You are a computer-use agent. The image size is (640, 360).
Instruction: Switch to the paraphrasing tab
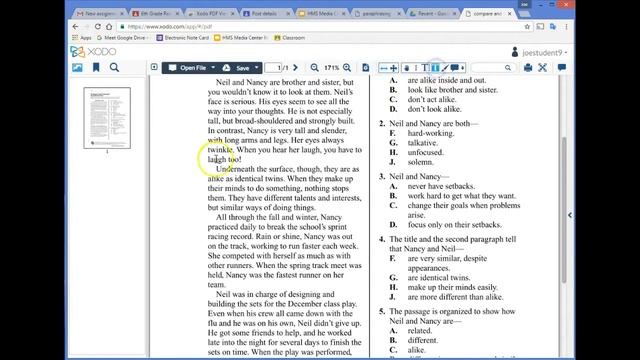tap(378, 13)
